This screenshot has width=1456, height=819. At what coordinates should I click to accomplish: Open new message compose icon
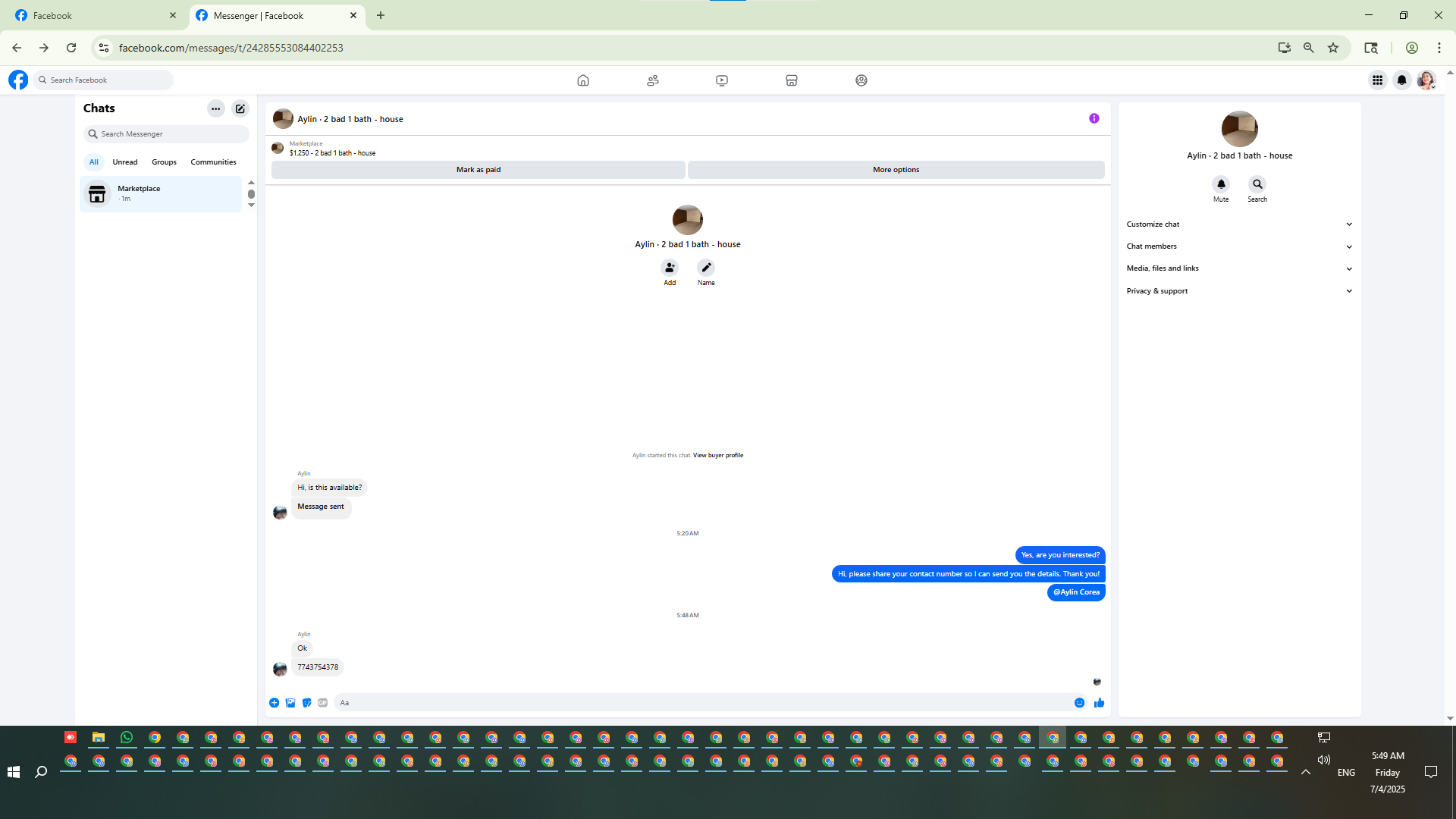(x=240, y=108)
